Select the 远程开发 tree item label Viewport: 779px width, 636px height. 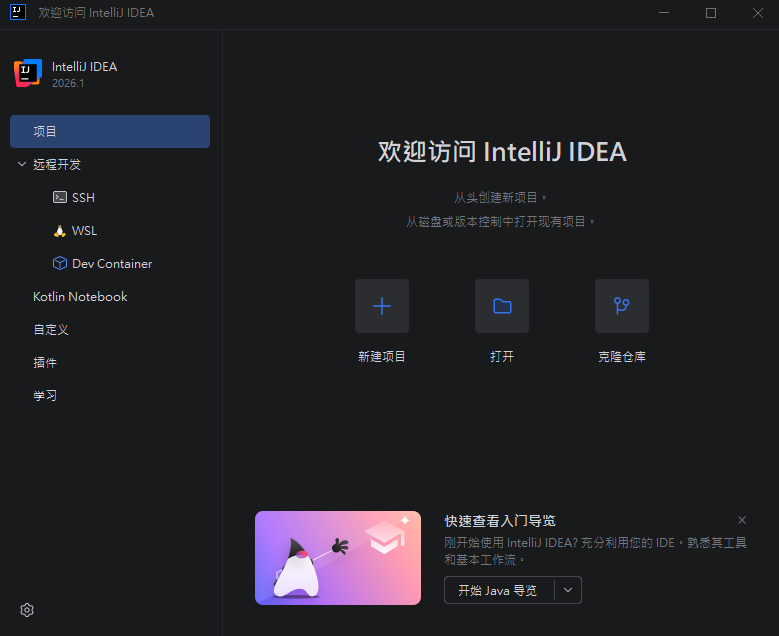click(57, 164)
